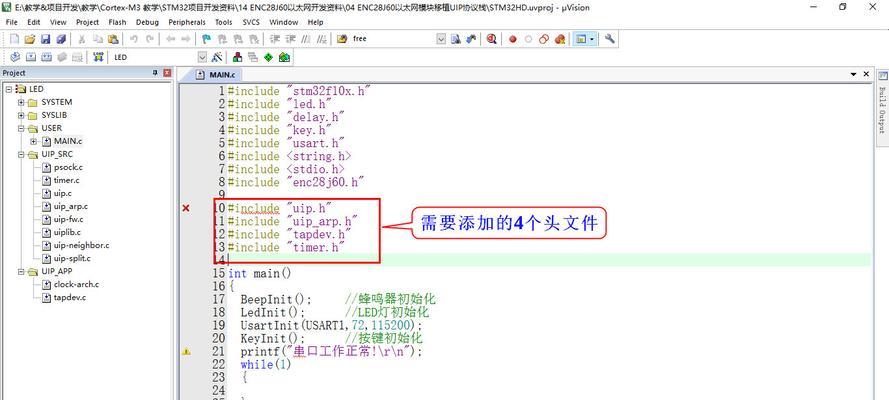Click the Open file icon in toolbar

click(29, 39)
